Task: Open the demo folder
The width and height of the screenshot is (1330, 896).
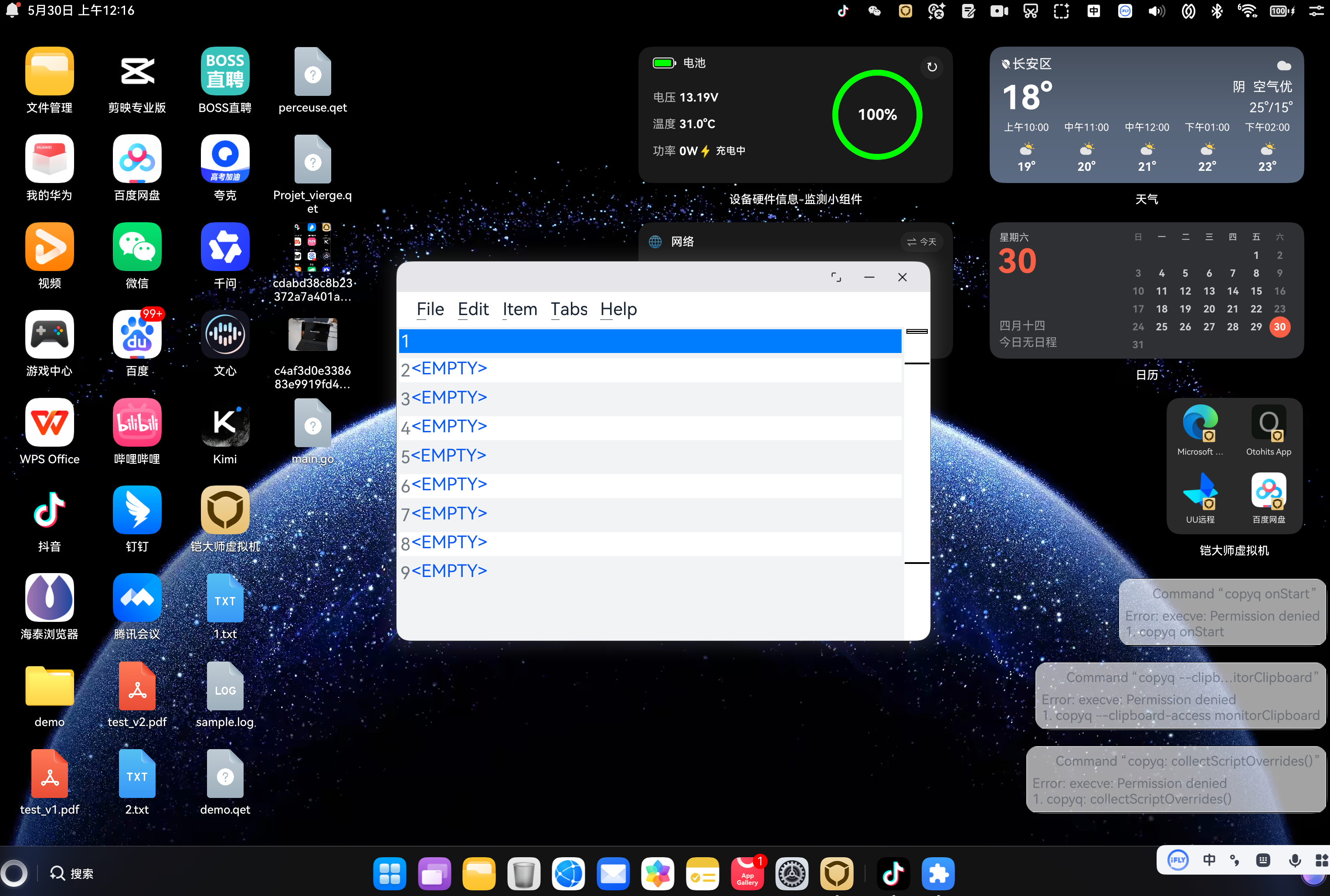Action: [x=49, y=686]
